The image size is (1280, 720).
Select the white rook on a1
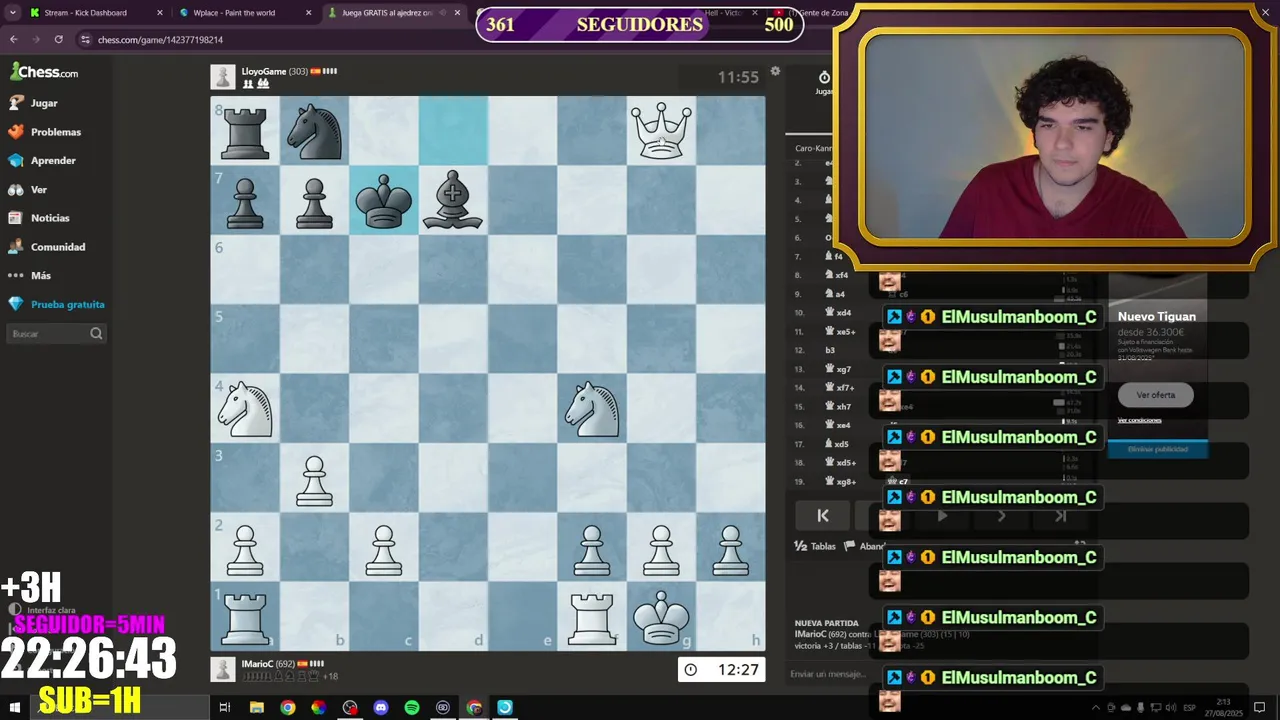click(245, 616)
